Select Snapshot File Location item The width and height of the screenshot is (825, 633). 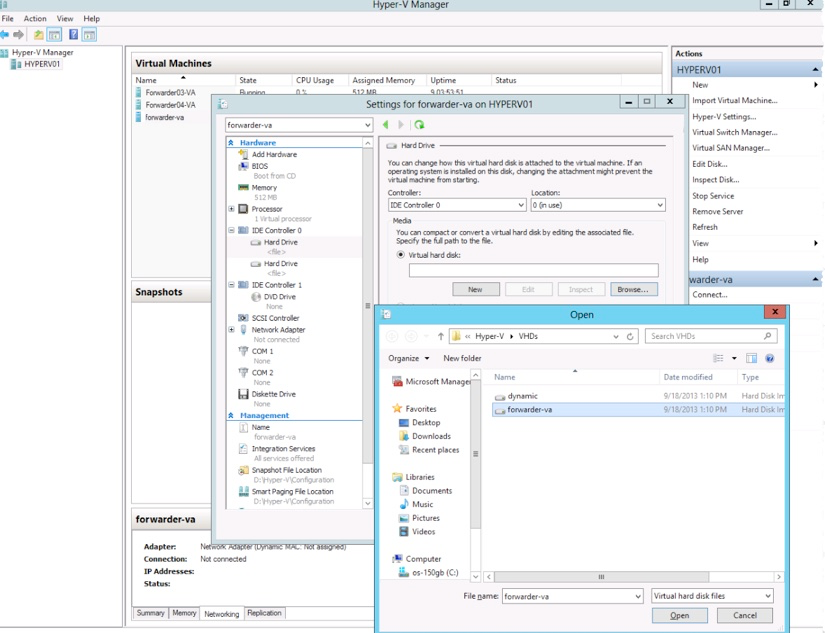click(x=287, y=470)
